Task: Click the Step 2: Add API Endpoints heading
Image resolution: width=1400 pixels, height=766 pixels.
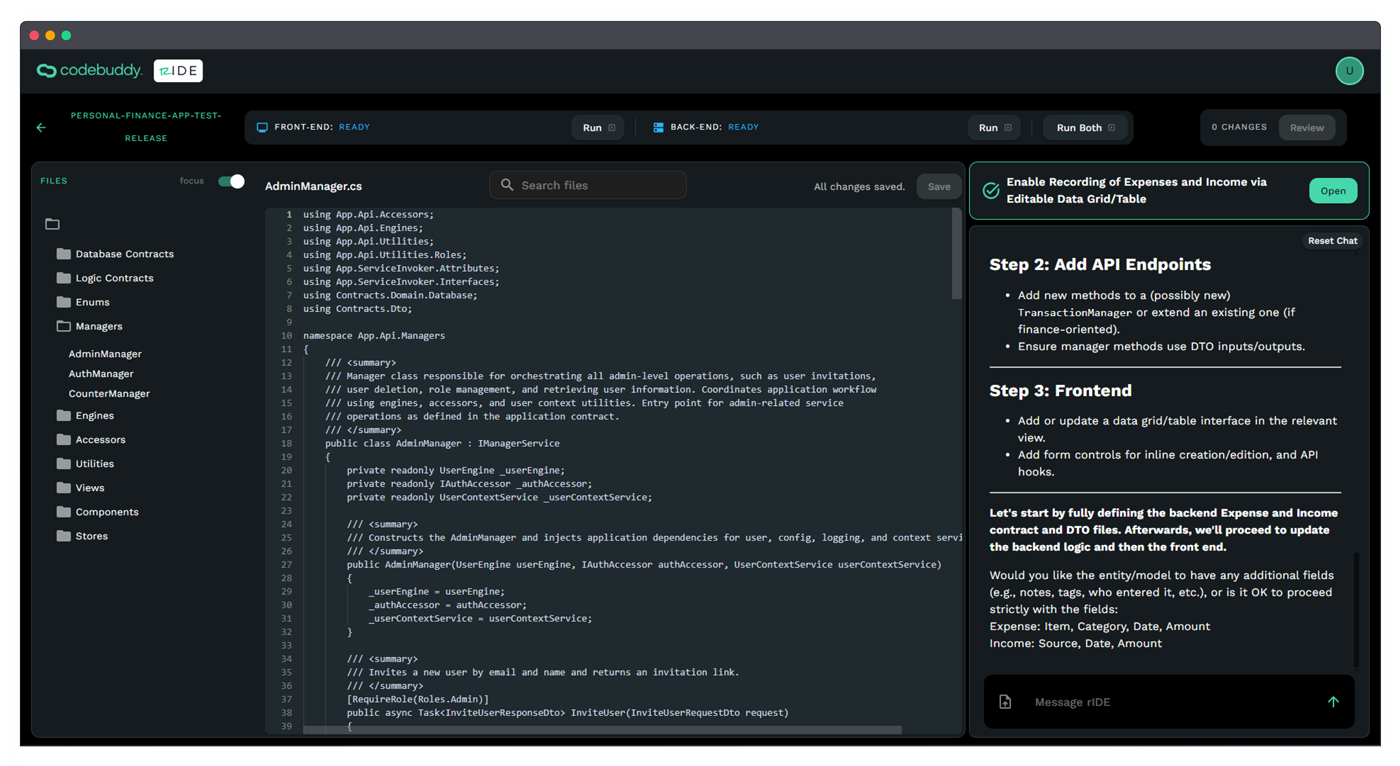Action: [x=1100, y=264]
